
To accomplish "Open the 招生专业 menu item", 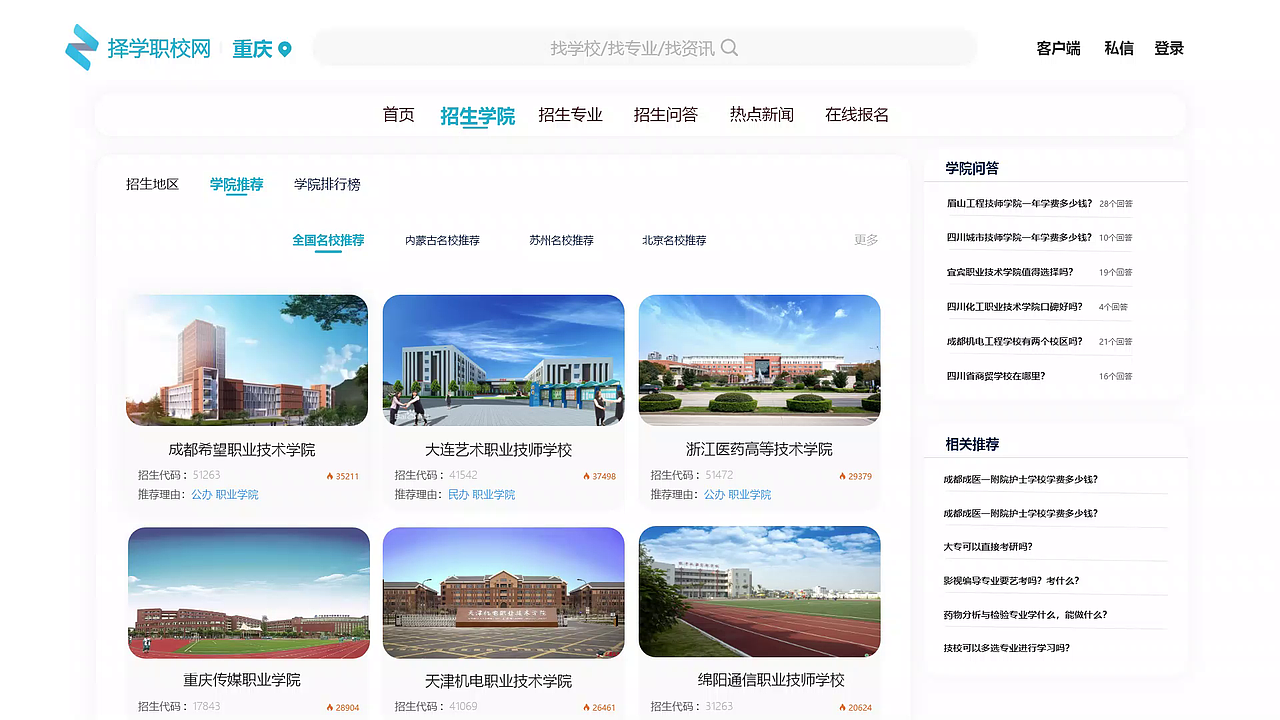I will [570, 114].
